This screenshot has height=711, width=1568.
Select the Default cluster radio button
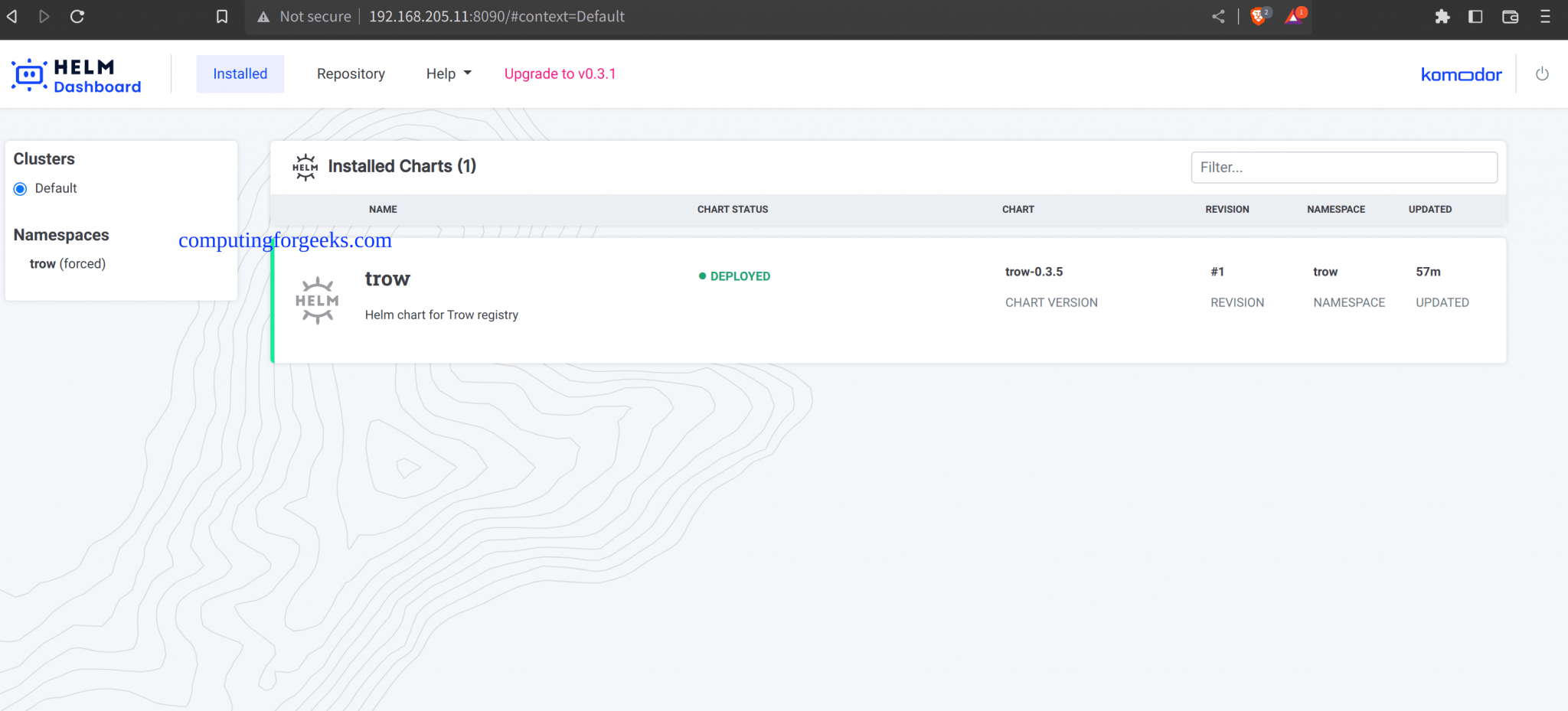(20, 188)
